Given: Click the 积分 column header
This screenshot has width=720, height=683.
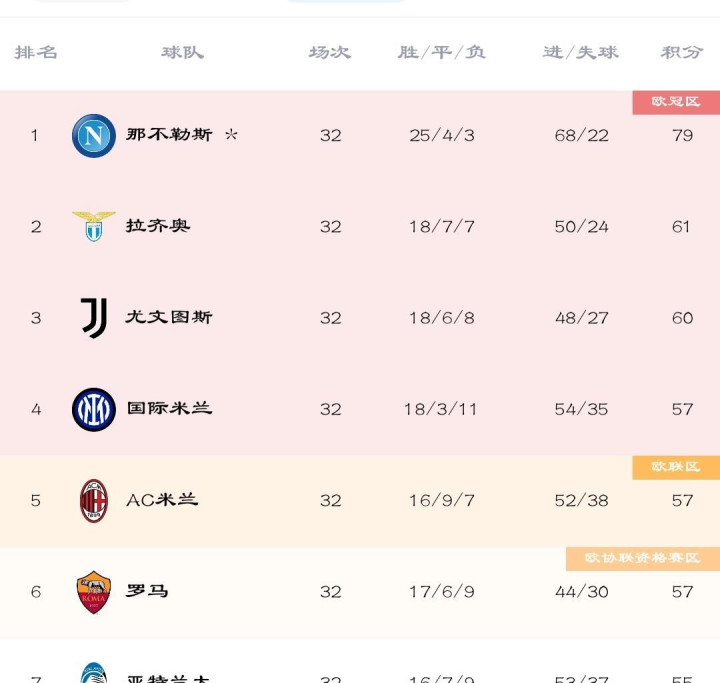Looking at the screenshot, I should tap(682, 52).
